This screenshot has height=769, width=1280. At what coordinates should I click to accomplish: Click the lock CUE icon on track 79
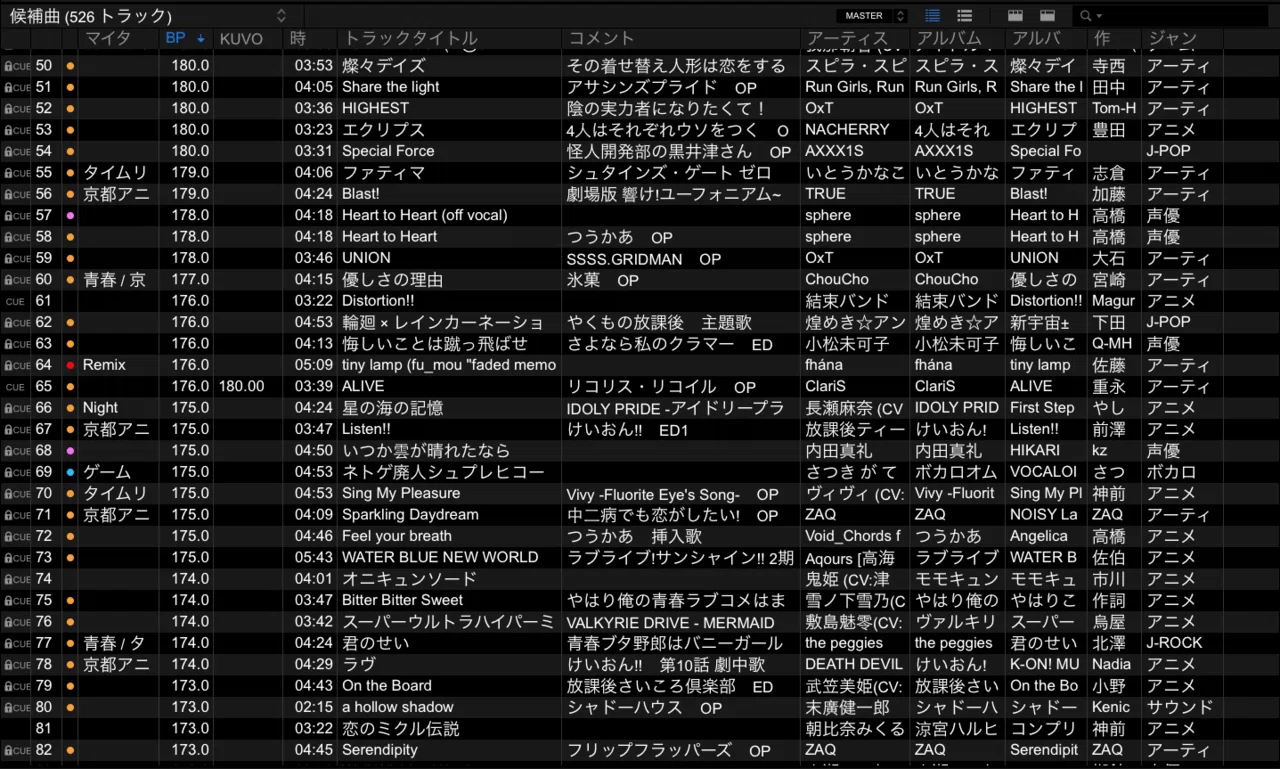click(x=16, y=686)
